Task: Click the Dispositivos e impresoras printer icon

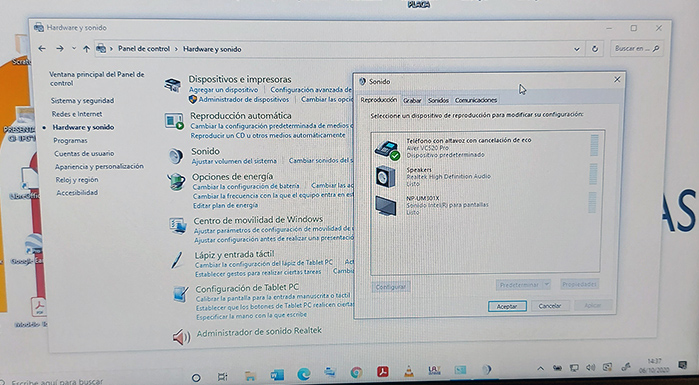Action: (173, 84)
